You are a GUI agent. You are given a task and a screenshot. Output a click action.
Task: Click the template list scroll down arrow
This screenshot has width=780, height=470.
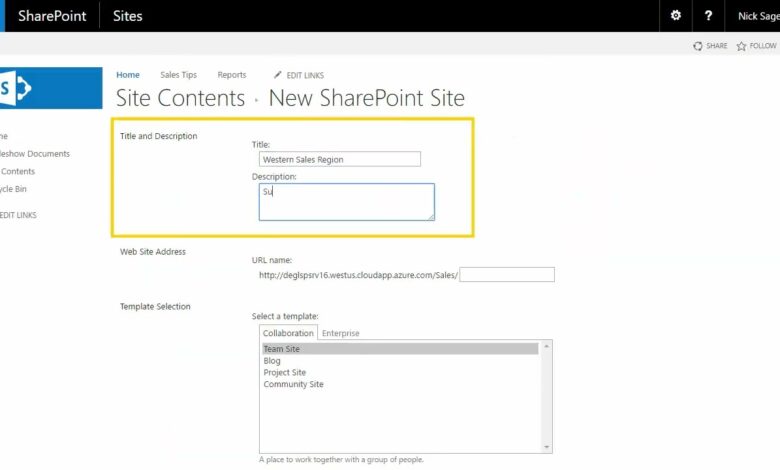point(547,447)
